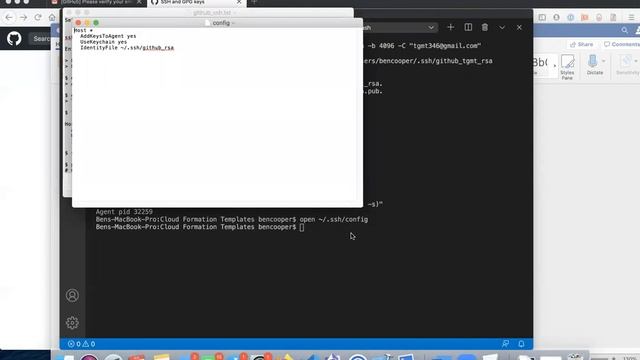
Task: Collapse the terminal panel with chevron
Action: tap(502, 27)
